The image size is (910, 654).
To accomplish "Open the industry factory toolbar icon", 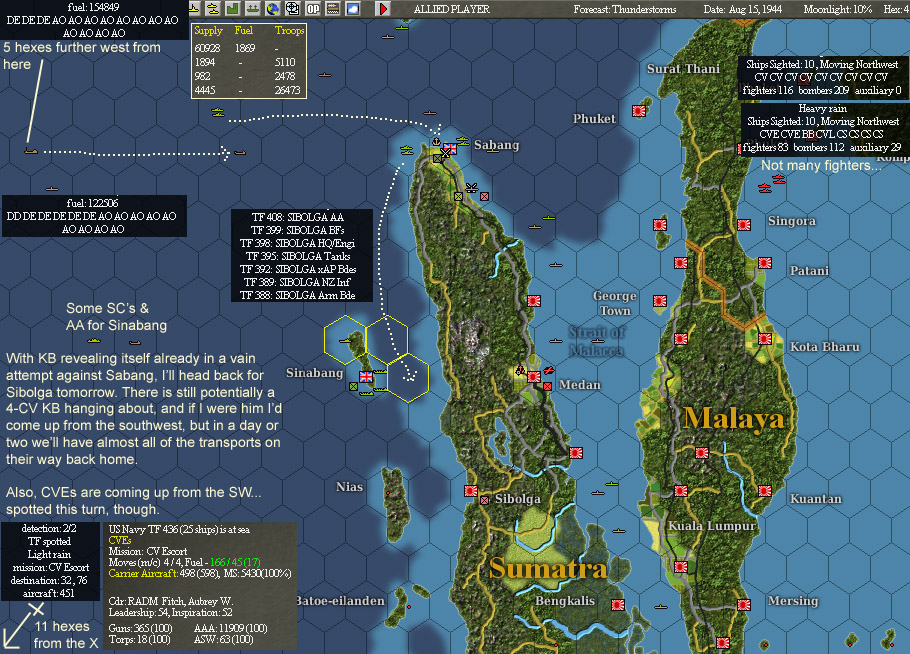I will 232,9.
